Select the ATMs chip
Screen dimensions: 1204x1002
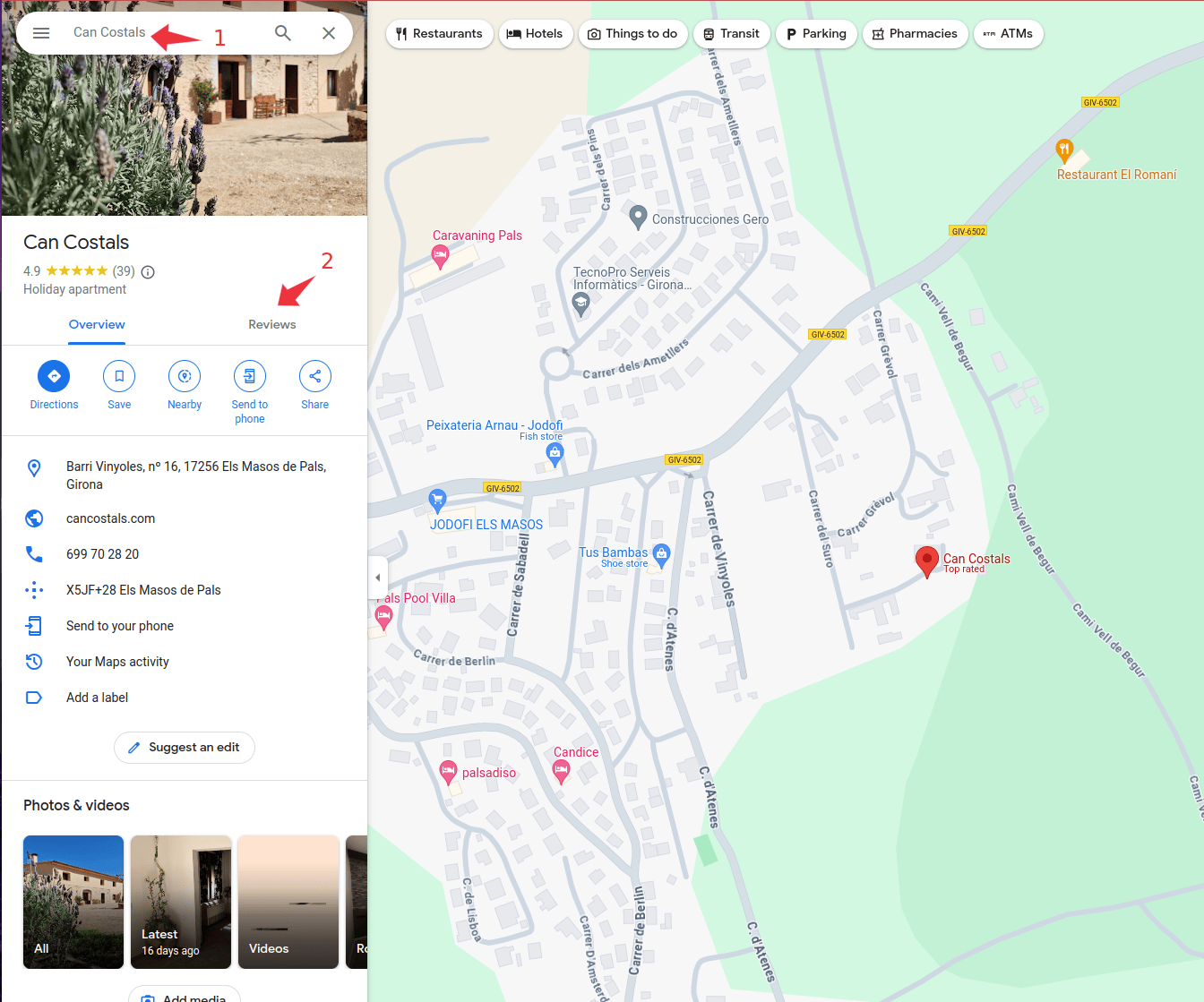click(1008, 34)
